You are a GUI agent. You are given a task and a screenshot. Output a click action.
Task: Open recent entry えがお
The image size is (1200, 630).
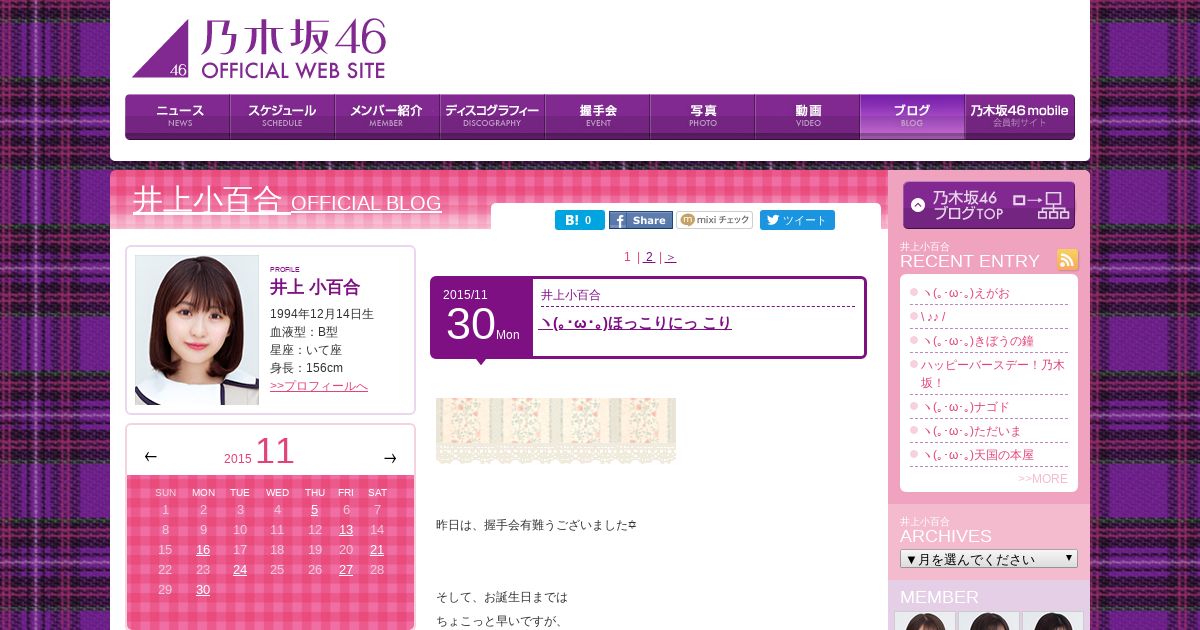pyautogui.click(x=966, y=293)
